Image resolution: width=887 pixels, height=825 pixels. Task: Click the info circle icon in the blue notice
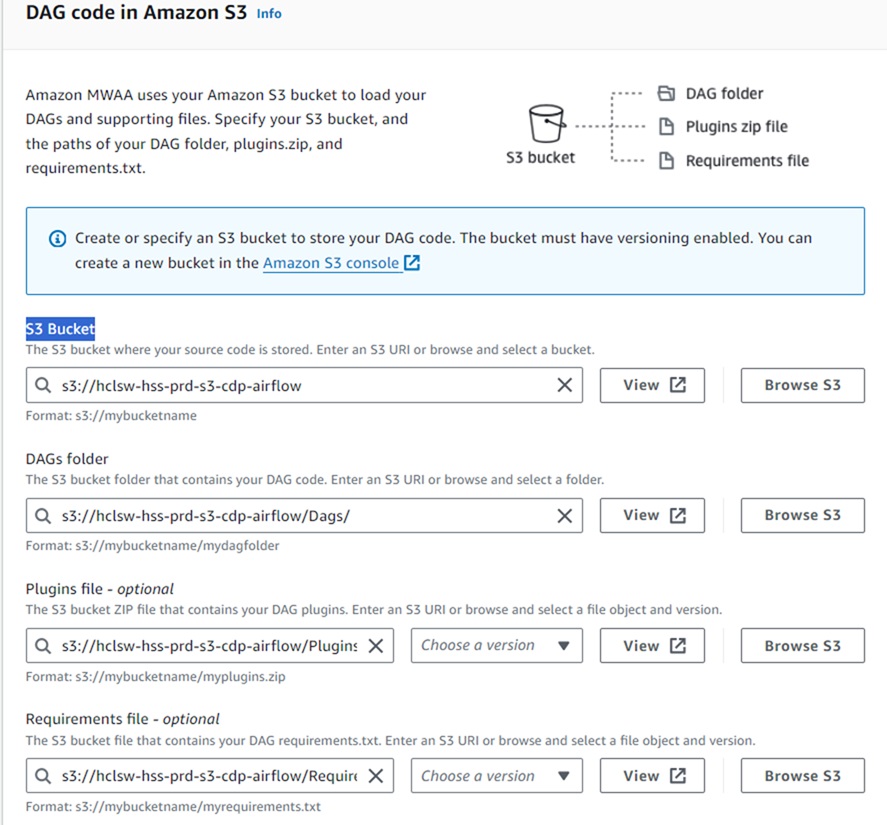coord(57,239)
